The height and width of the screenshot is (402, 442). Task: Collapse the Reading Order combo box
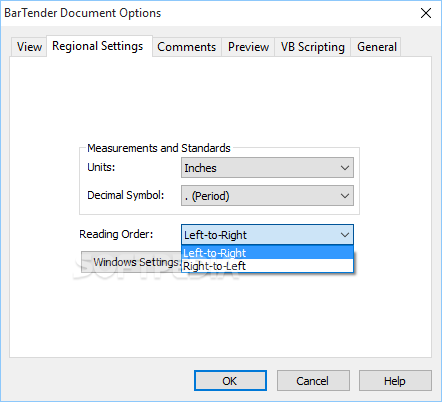(x=267, y=235)
